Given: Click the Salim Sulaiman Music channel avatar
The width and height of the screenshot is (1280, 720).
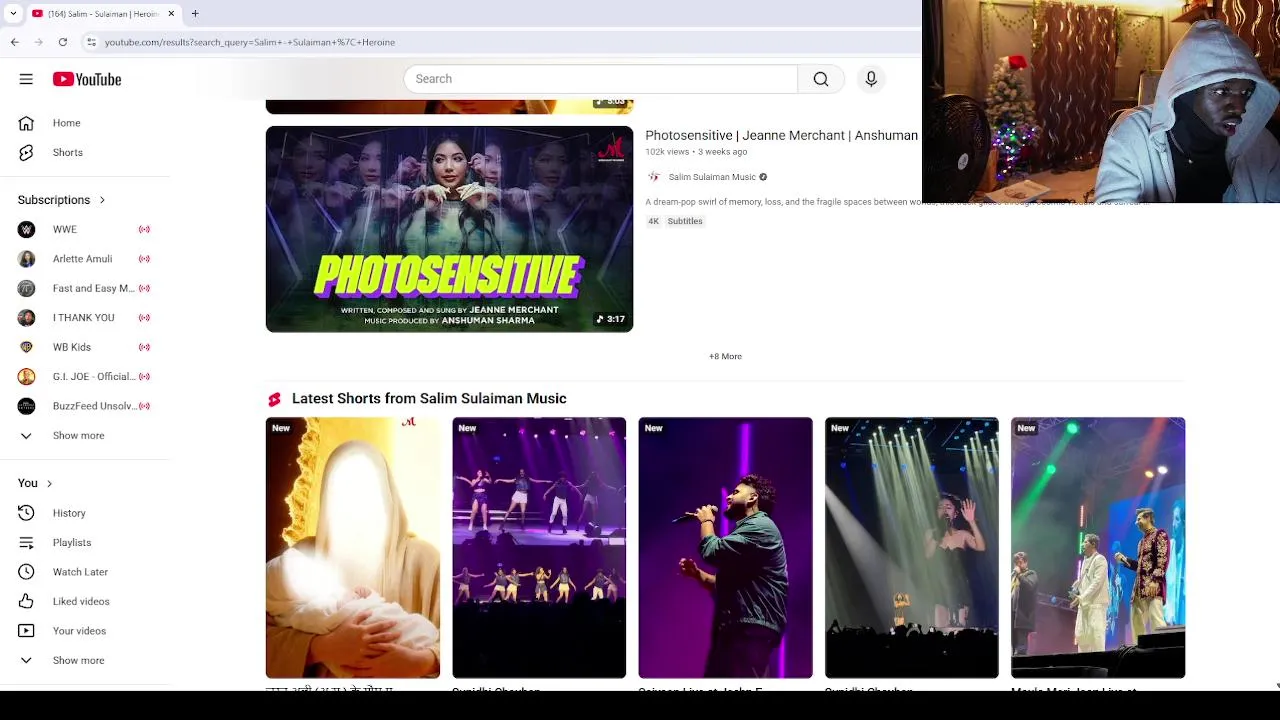Looking at the screenshot, I should (x=654, y=177).
